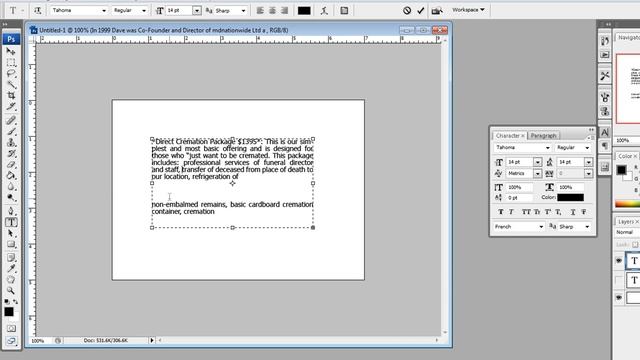Screen dimensions: 640x360
Task: Toggle All Caps in Character panel
Action: point(526,212)
